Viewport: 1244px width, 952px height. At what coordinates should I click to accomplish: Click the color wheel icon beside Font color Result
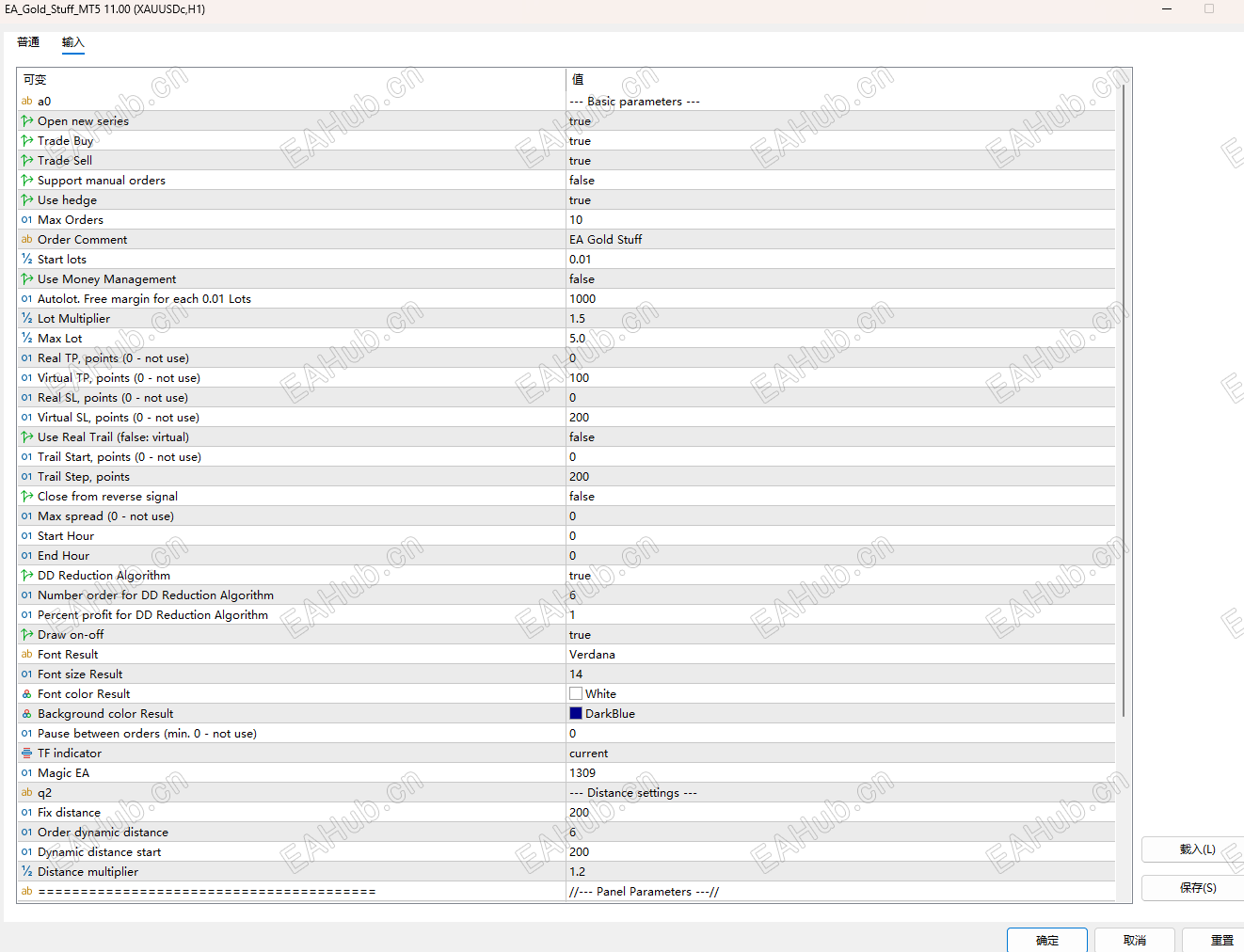(x=25, y=693)
